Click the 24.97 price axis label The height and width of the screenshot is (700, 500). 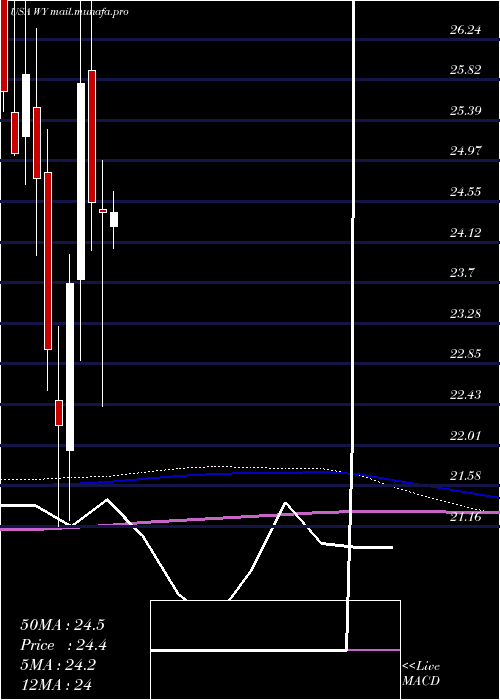(x=465, y=150)
